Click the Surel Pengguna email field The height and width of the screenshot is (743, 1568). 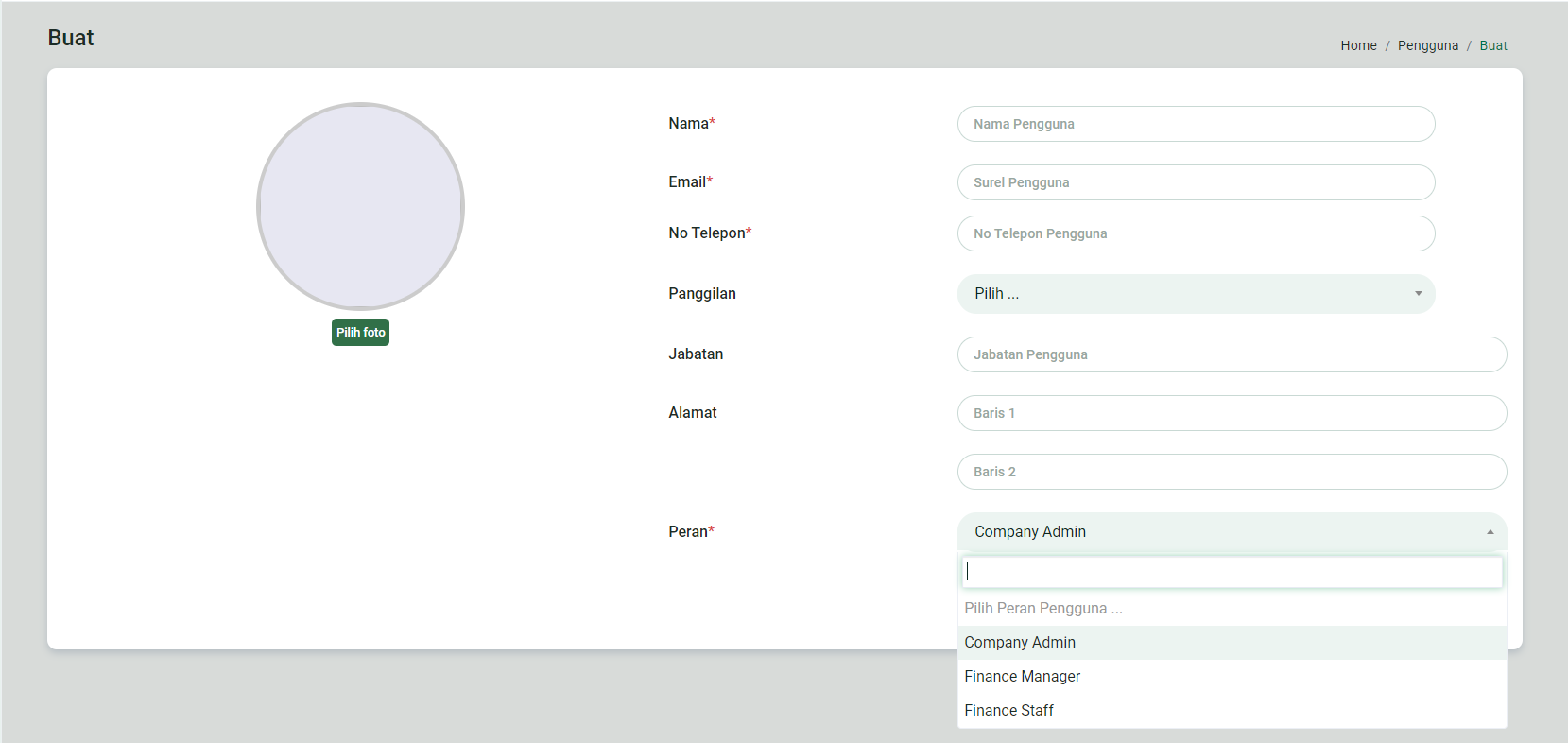tap(1196, 182)
